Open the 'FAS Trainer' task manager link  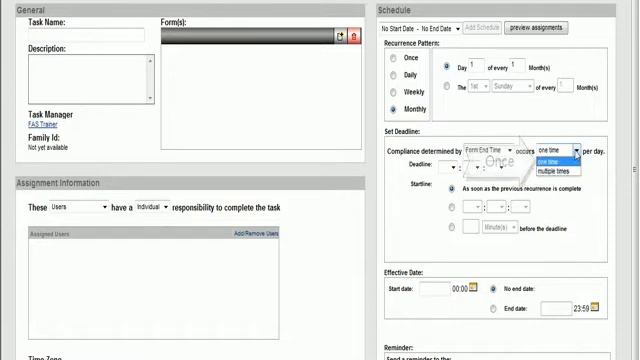(x=43, y=124)
